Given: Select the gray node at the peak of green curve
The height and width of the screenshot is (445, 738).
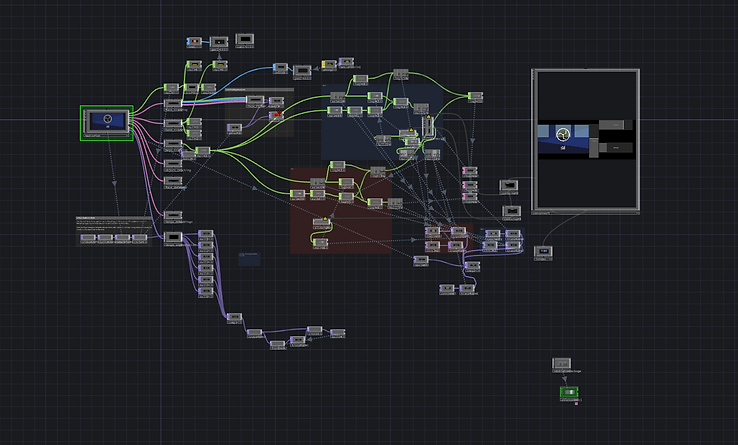Looking at the screenshot, I should (x=401, y=73).
